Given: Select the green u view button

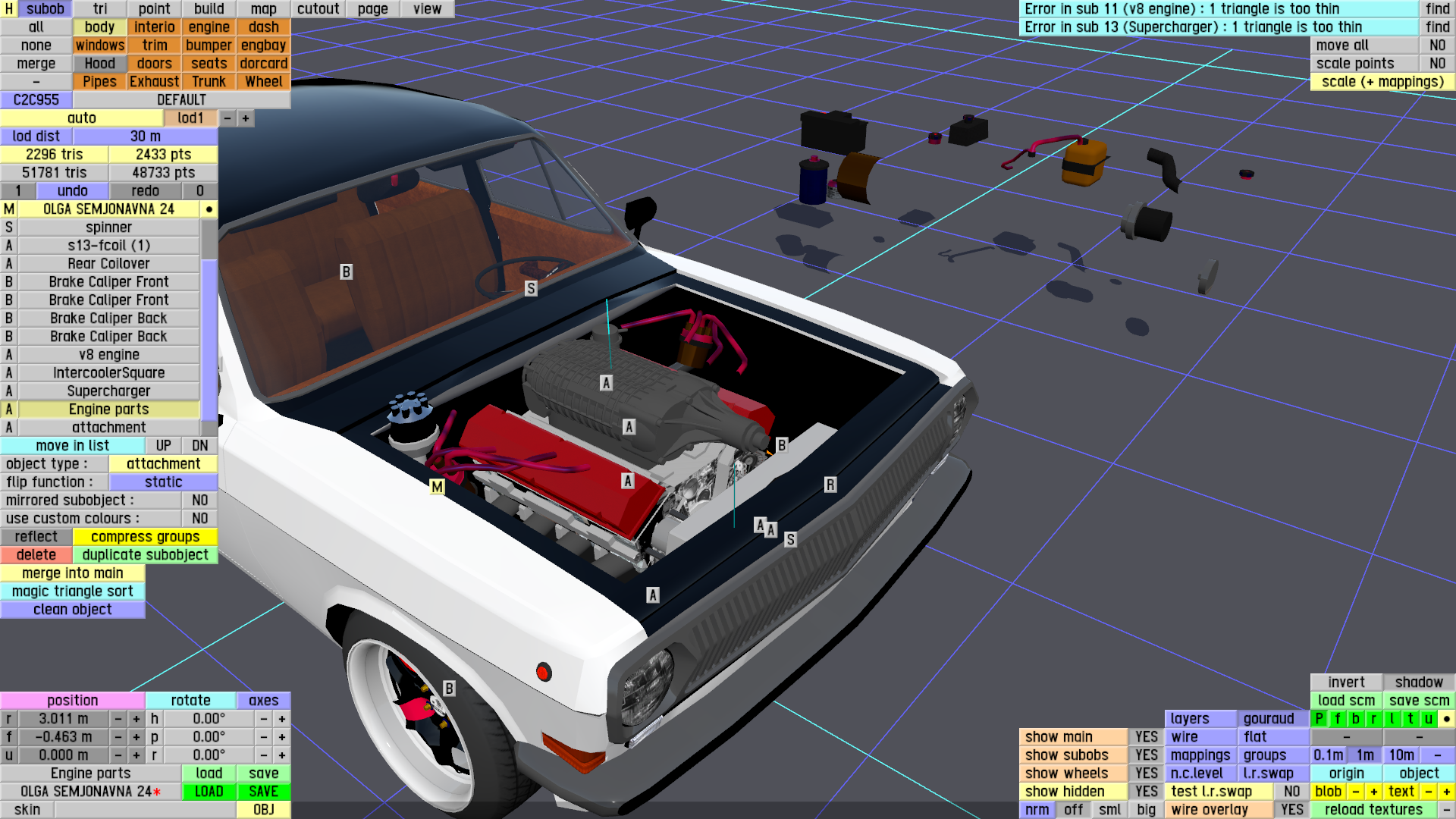Looking at the screenshot, I should [1428, 719].
